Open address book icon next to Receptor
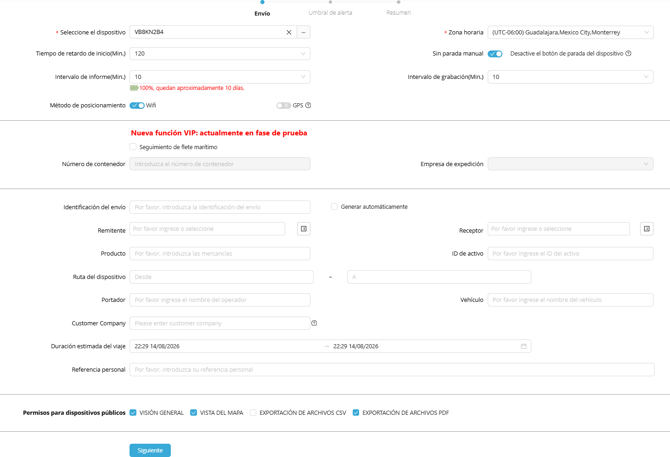The height and width of the screenshot is (457, 670). 647,229
